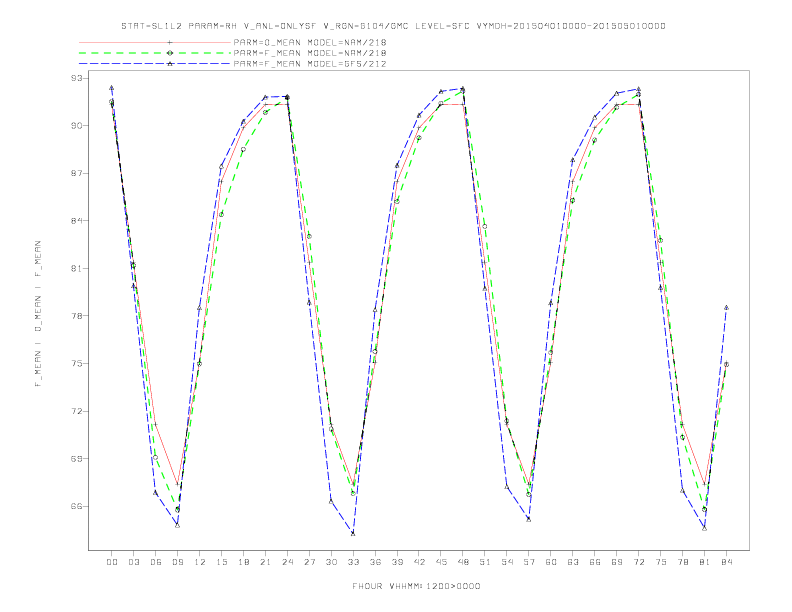
Task: Click blue GFS triangle data point at hour 33
Action: pyautogui.click(x=353, y=533)
